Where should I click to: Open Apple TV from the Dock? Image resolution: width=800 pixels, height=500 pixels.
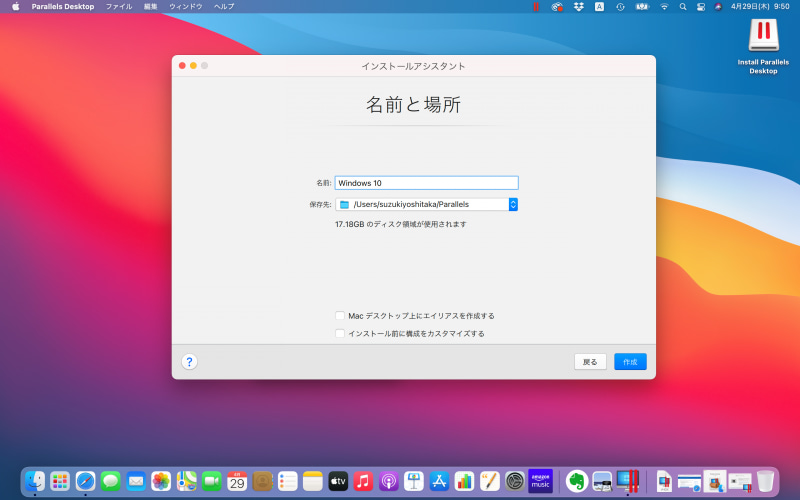coord(338,481)
